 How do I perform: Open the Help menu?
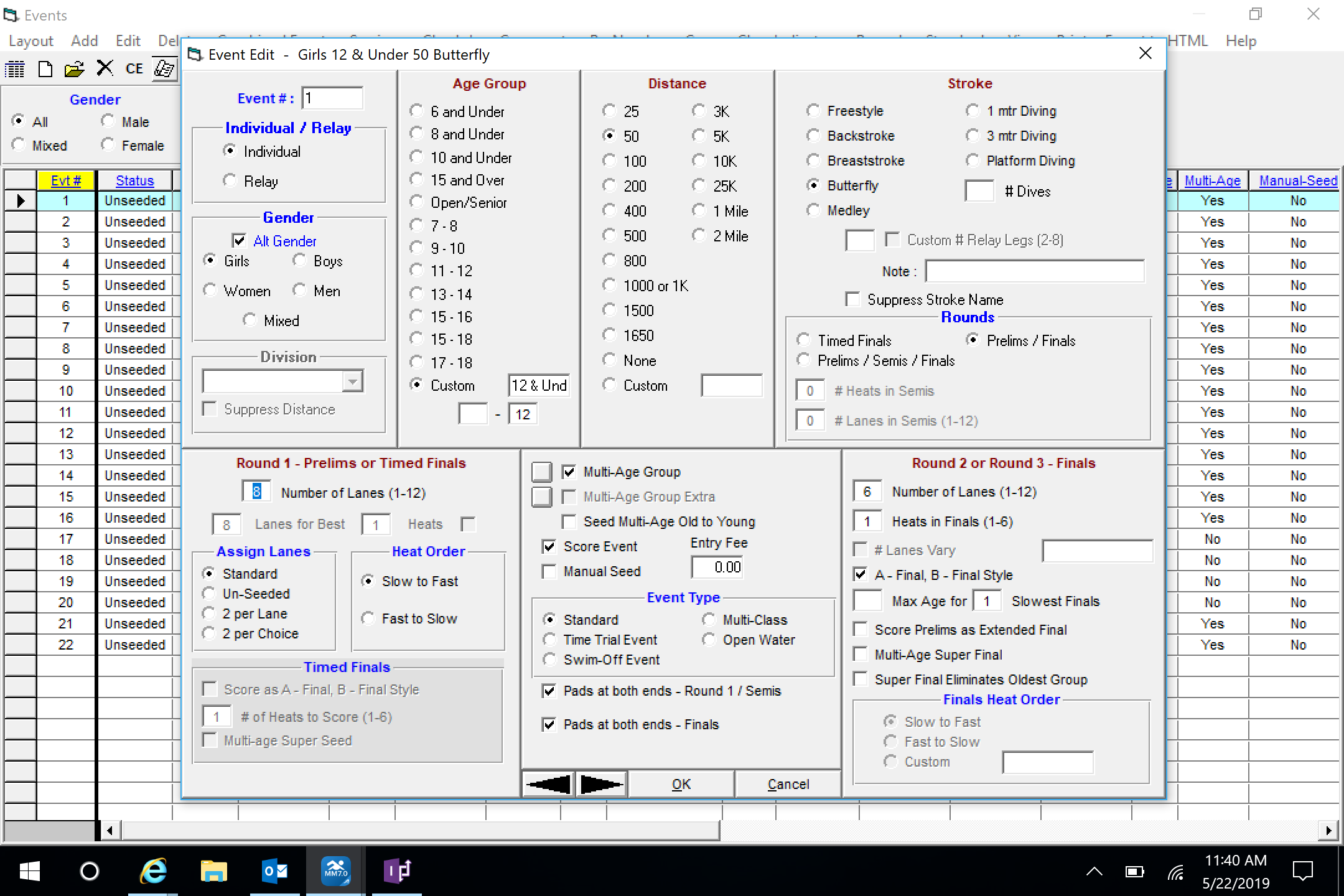click(x=1241, y=41)
